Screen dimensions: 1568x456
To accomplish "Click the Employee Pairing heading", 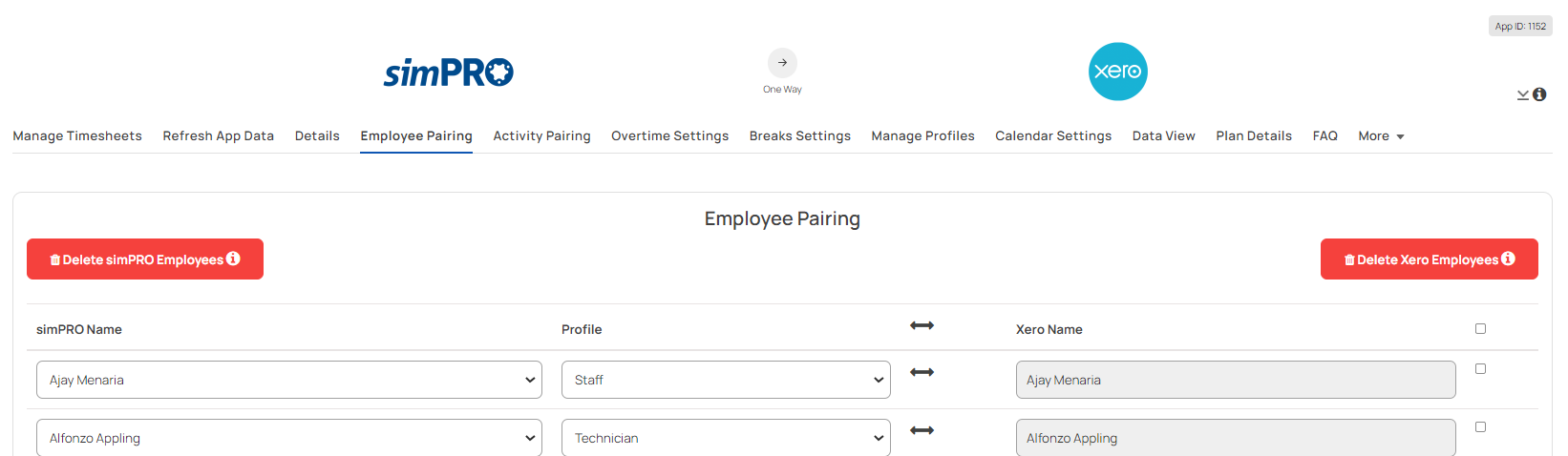I will point(782,218).
